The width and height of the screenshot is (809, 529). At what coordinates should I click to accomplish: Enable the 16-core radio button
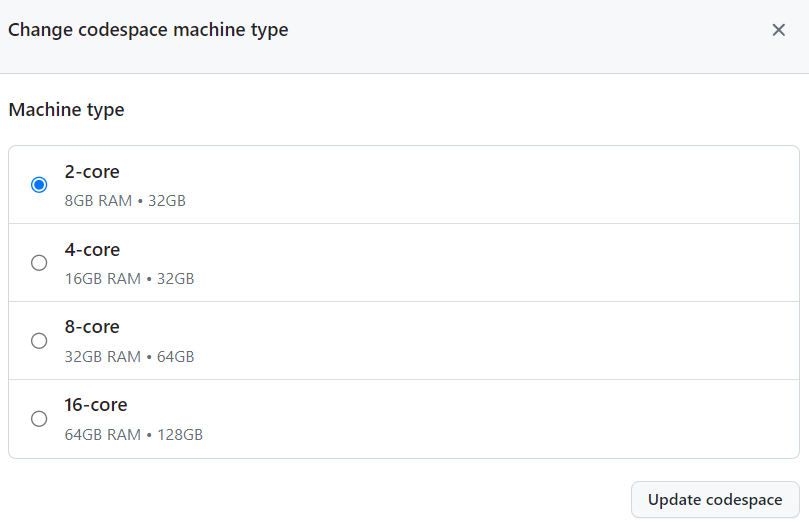coord(39,419)
